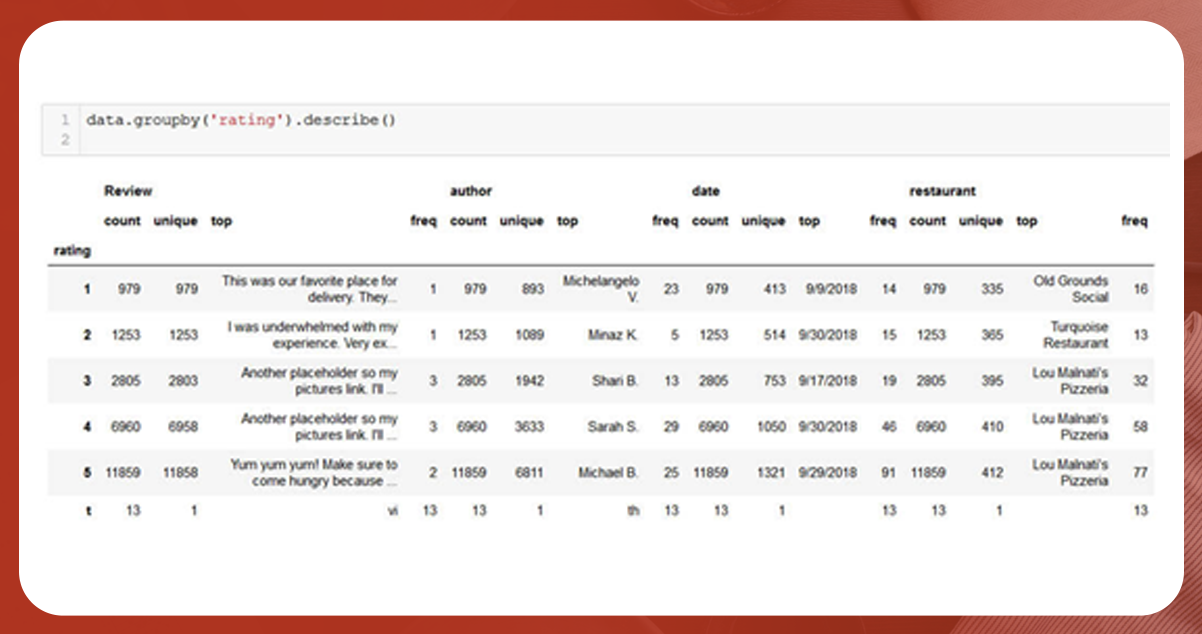This screenshot has height=634, width=1202.
Task: Click the row labeled t
Action: pos(87,510)
